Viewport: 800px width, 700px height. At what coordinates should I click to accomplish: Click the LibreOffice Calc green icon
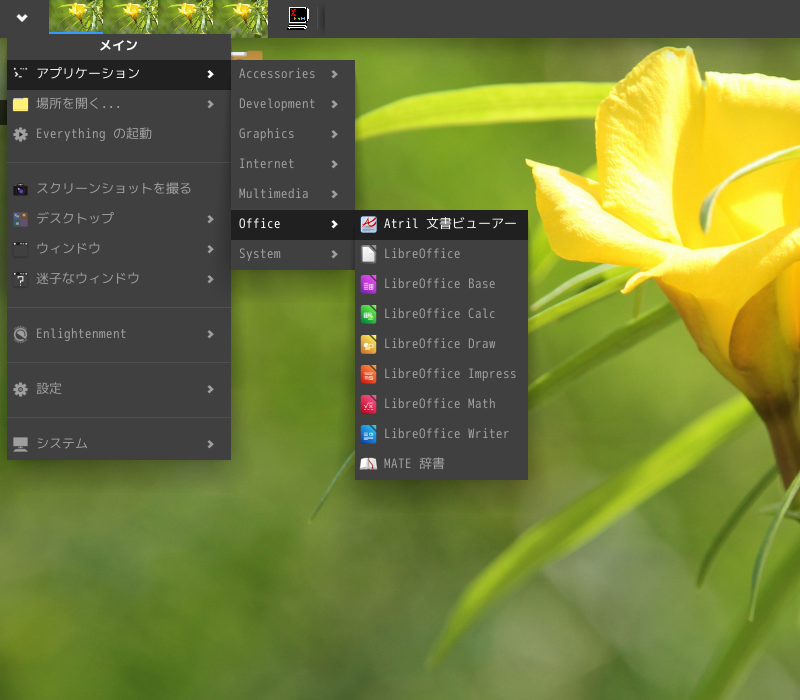click(x=368, y=314)
